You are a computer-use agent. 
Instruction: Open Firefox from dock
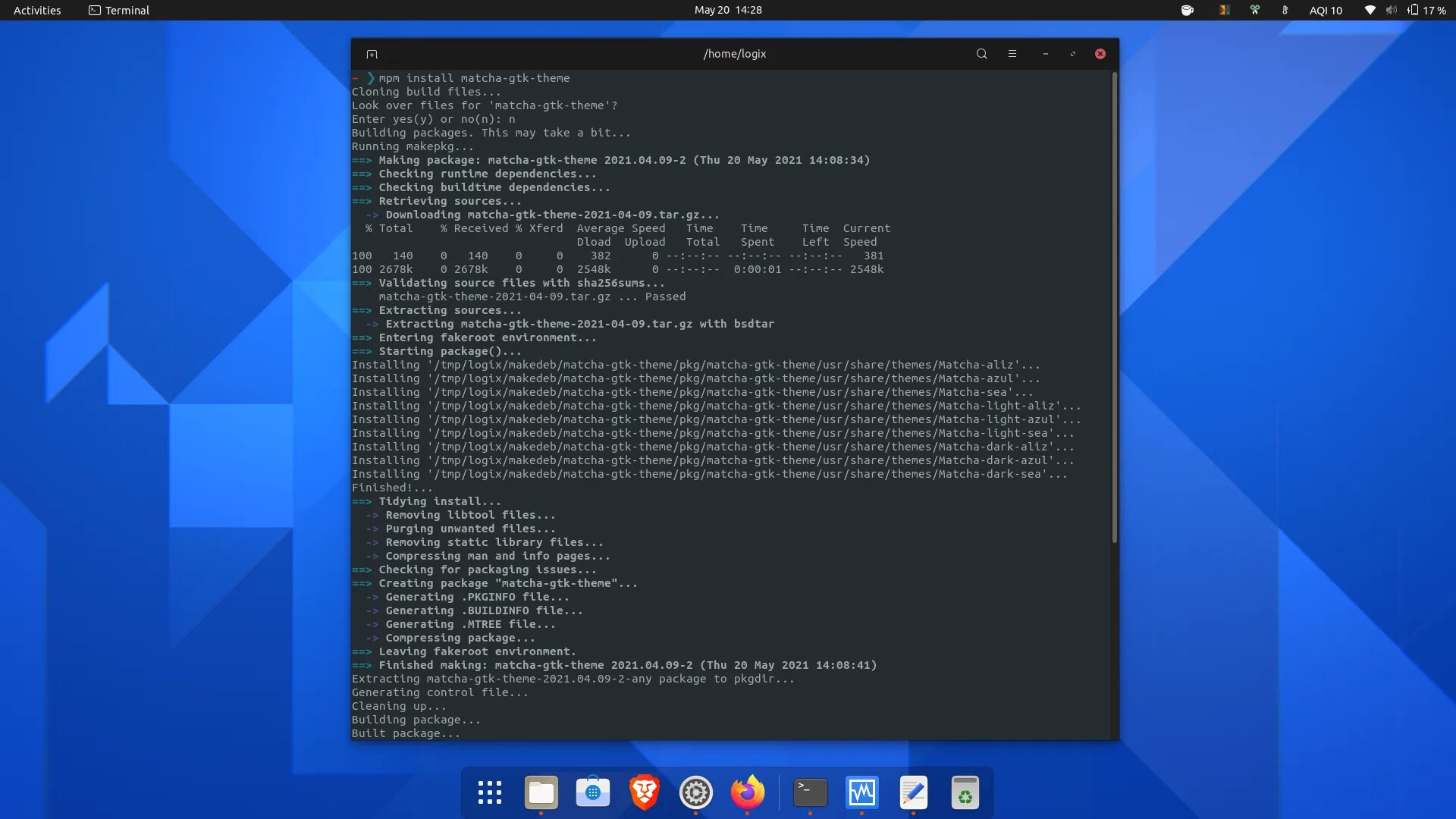click(747, 792)
